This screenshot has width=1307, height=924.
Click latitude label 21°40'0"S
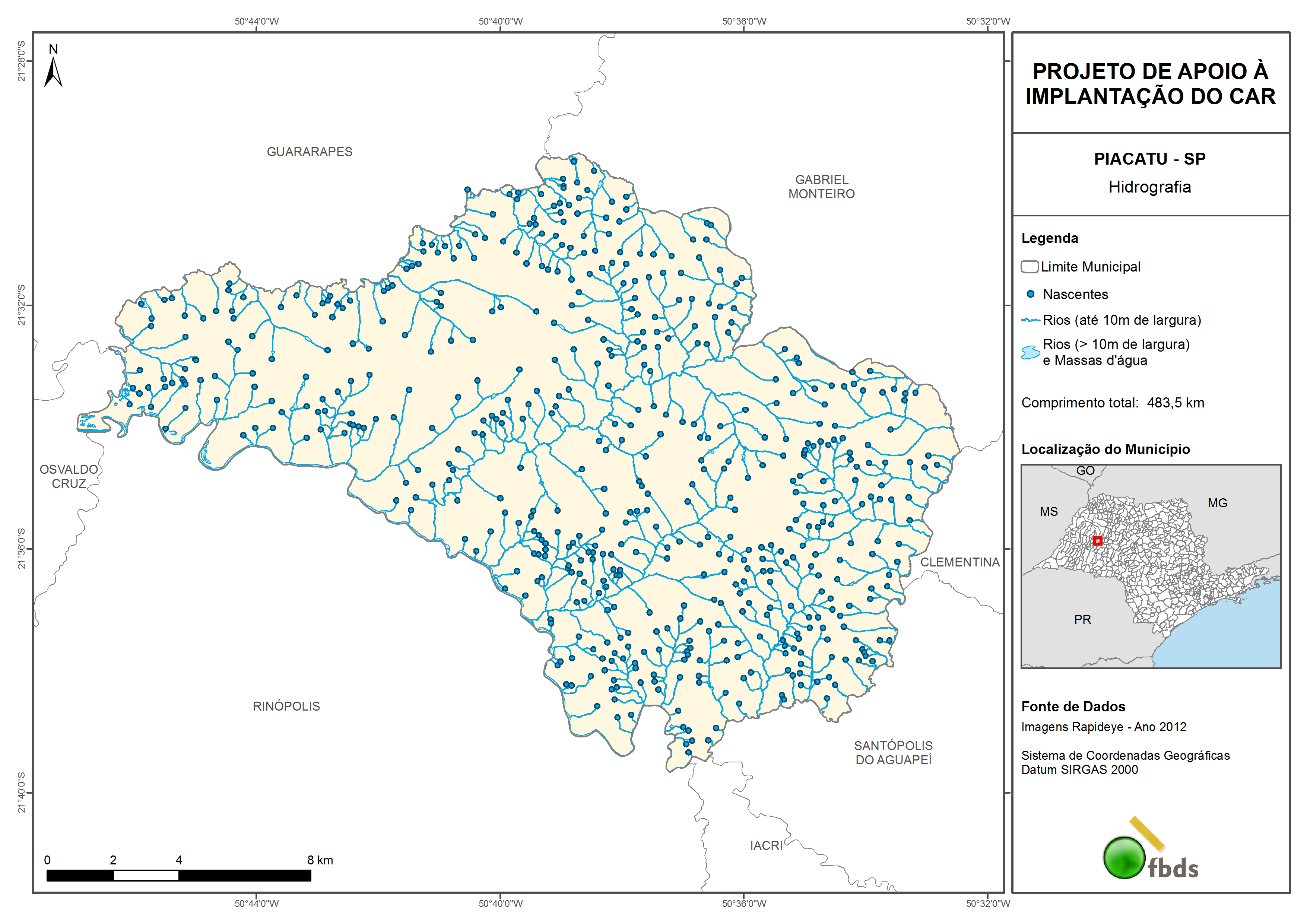[x=22, y=793]
